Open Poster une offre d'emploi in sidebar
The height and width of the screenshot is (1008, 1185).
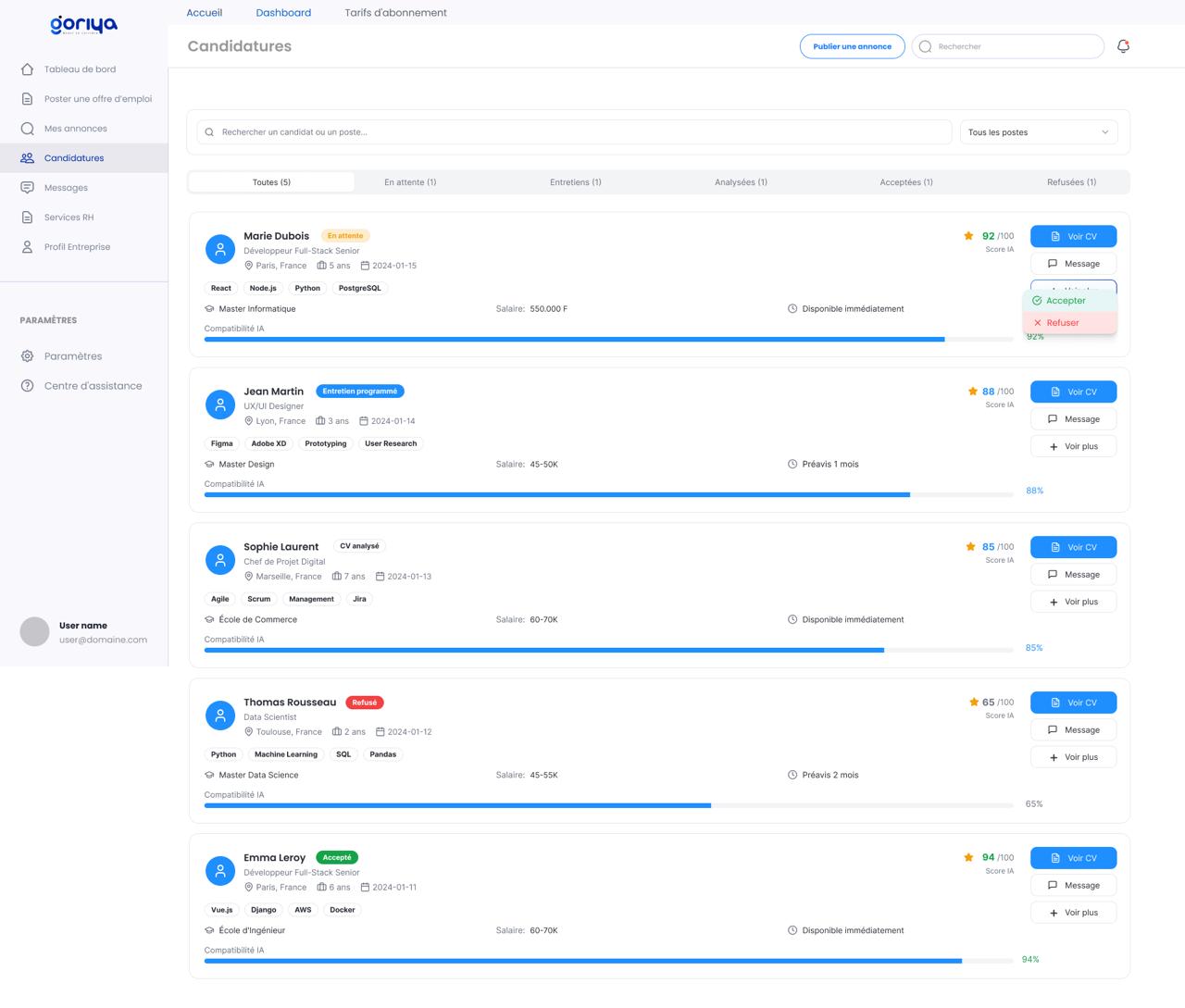point(84,99)
